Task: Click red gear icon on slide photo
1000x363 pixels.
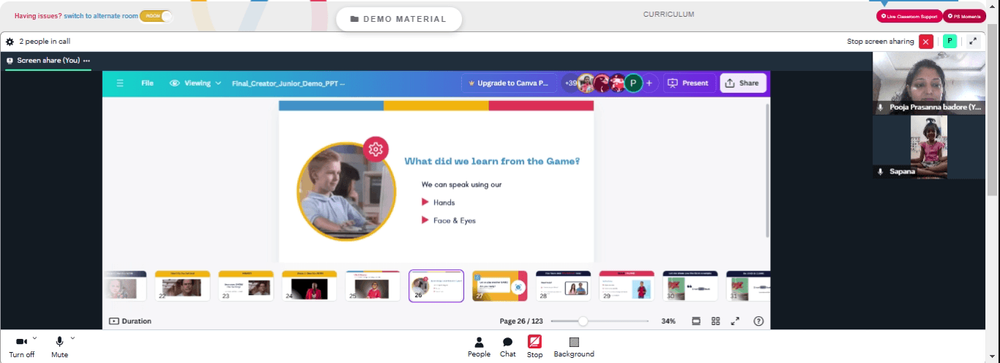Action: (x=375, y=149)
